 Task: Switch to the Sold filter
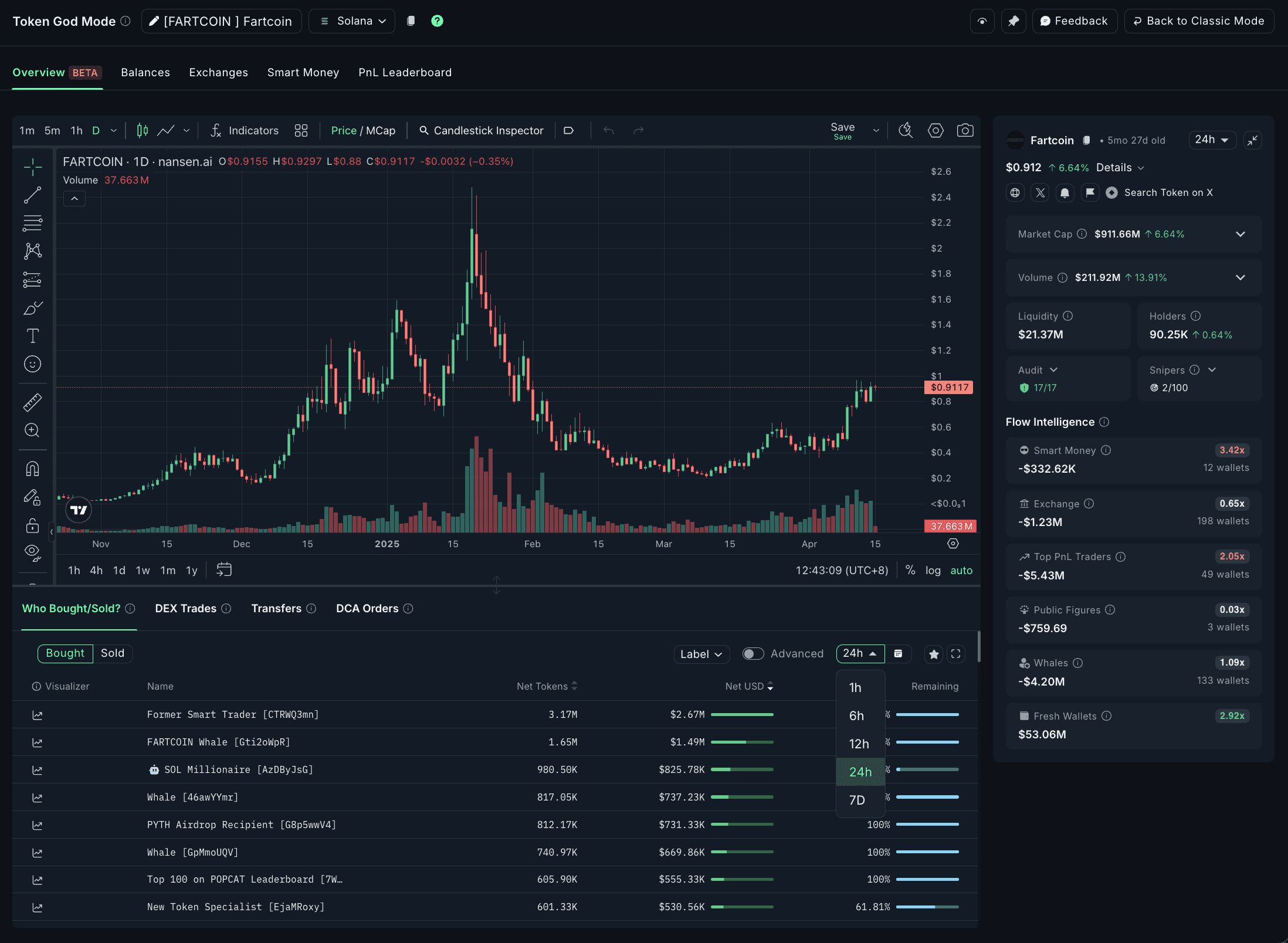pos(113,653)
